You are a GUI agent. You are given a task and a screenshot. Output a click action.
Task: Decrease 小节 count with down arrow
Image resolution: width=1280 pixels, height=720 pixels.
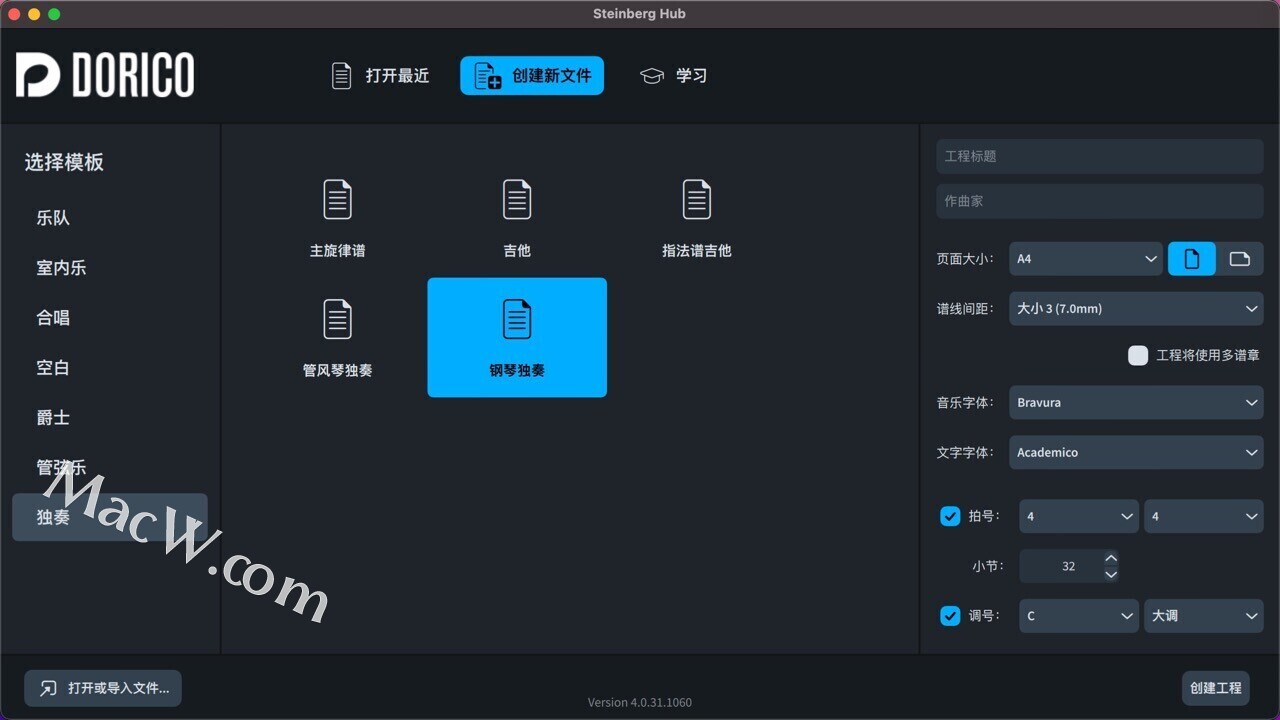pos(1111,574)
